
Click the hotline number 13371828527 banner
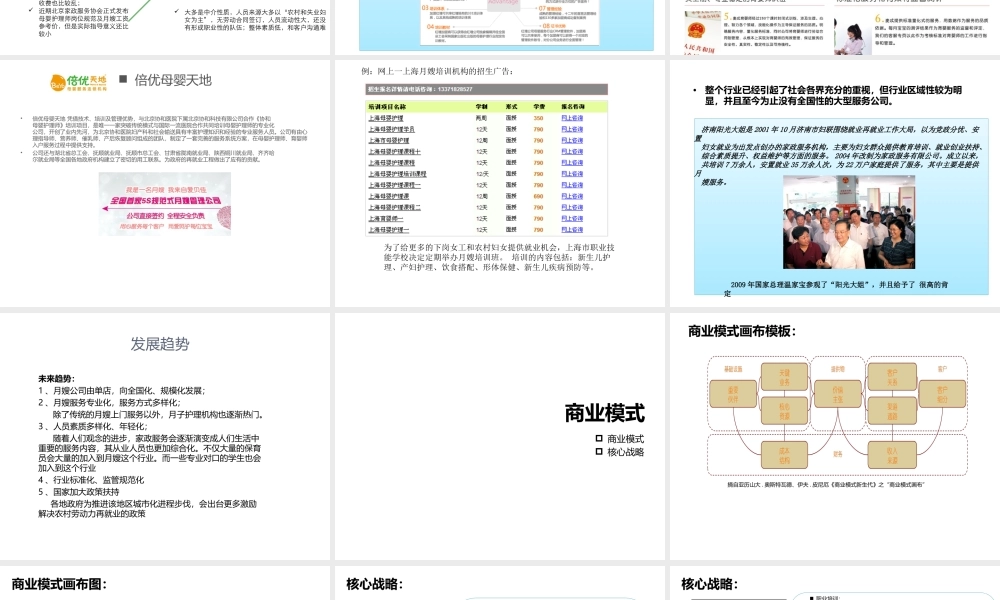[420, 89]
